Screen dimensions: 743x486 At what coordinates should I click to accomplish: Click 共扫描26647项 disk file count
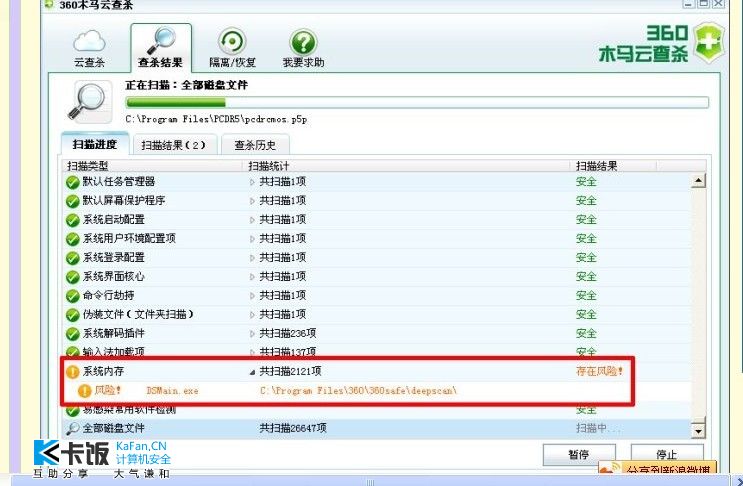293,428
